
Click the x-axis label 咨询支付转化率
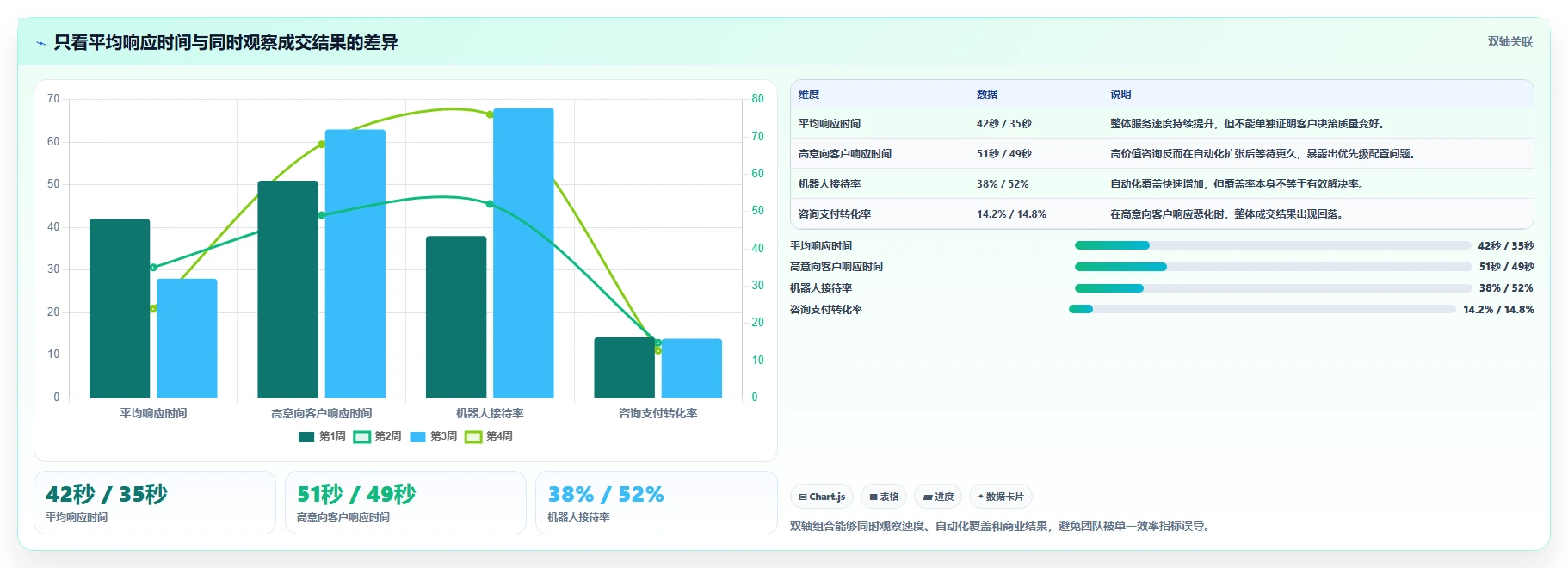658,413
